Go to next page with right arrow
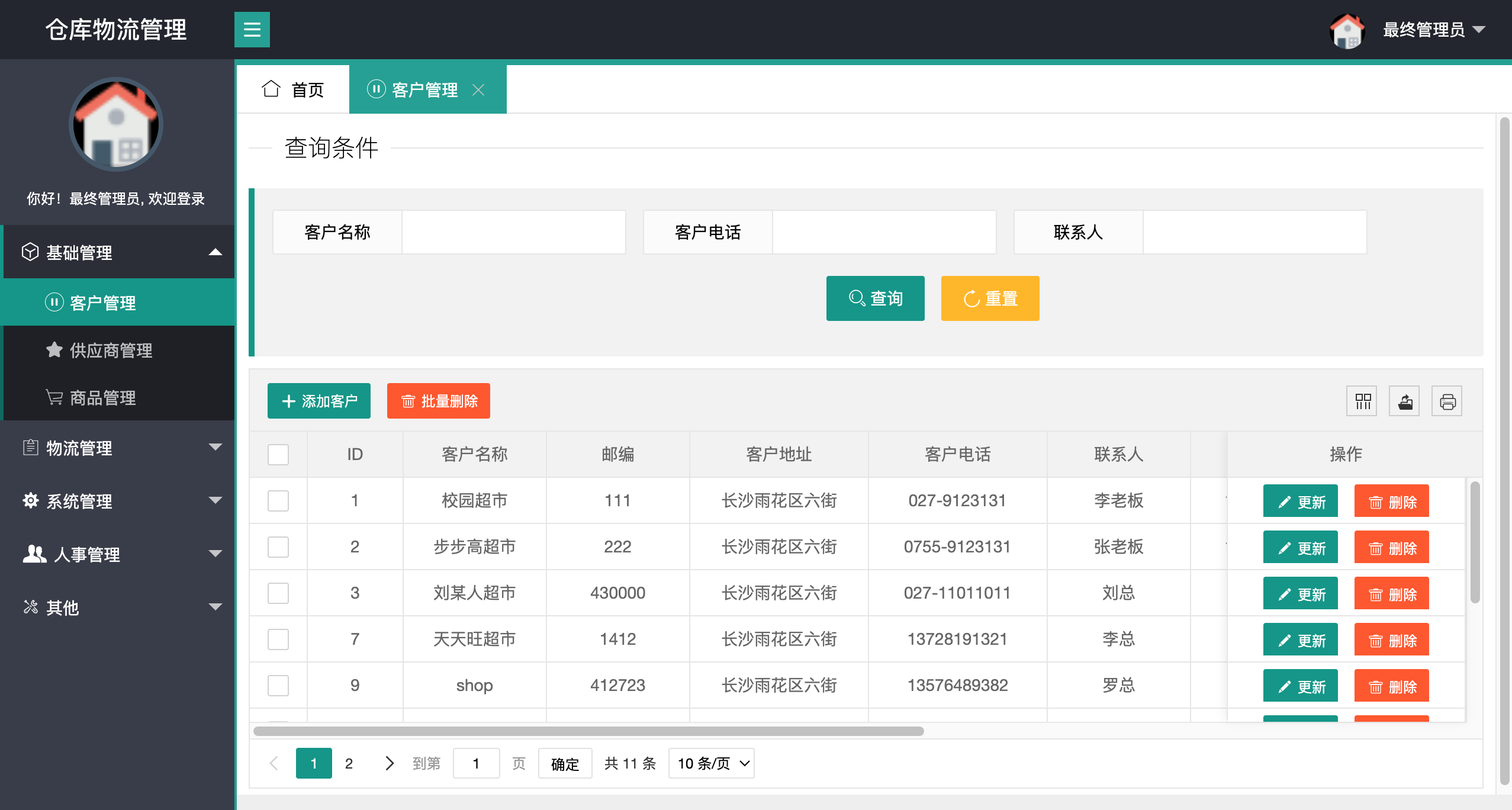The image size is (1512, 810). click(x=389, y=763)
